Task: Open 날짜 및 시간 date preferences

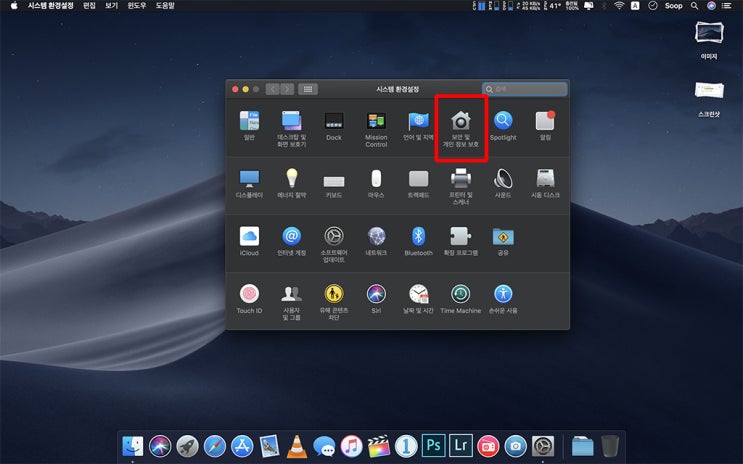Action: [x=418, y=299]
